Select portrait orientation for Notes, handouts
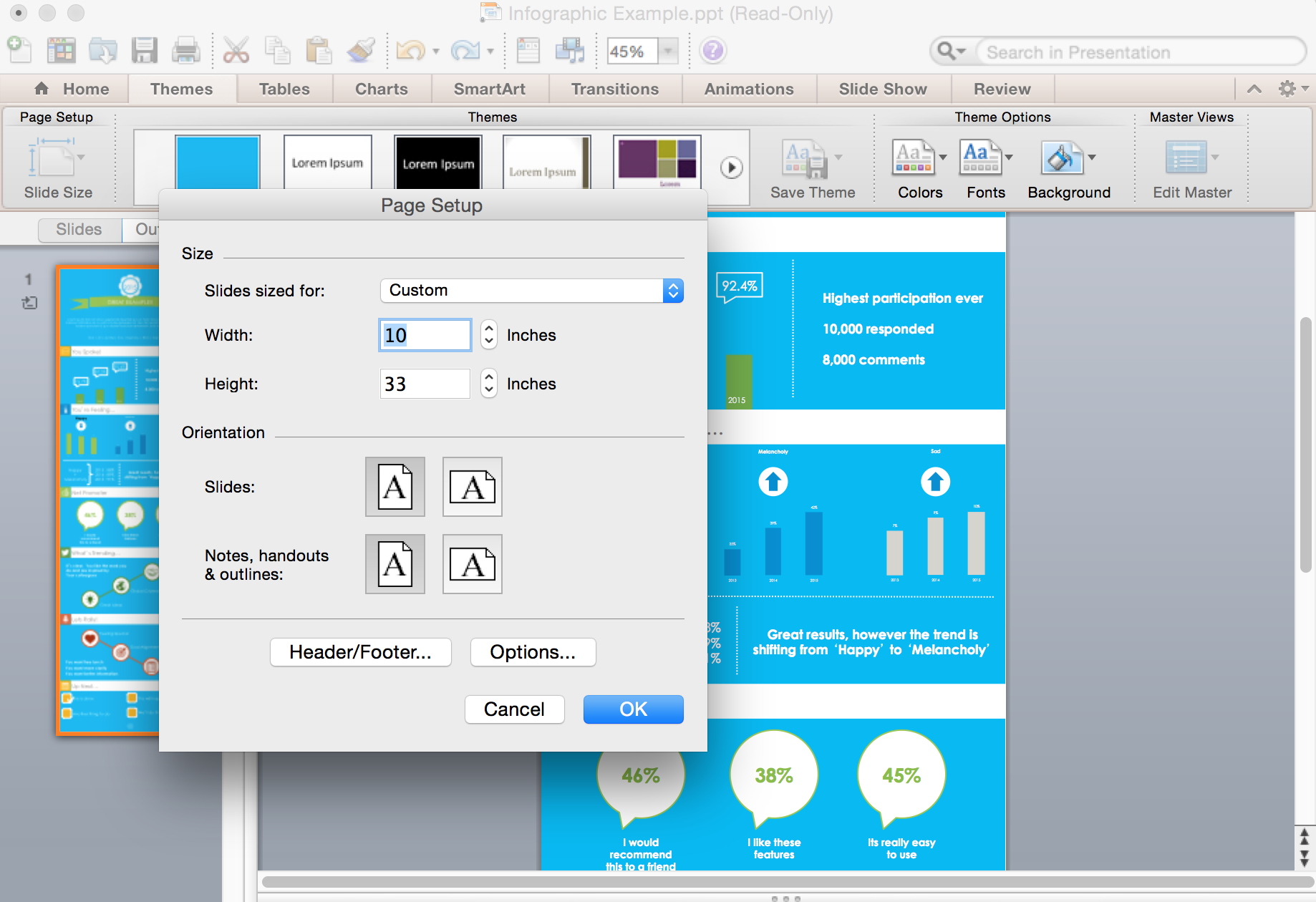 click(x=395, y=564)
